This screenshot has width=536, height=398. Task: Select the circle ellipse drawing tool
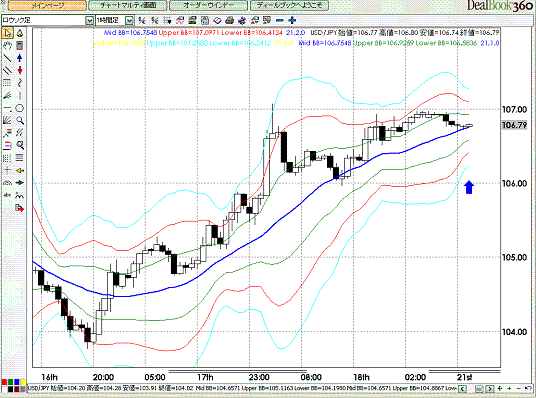click(x=20, y=108)
